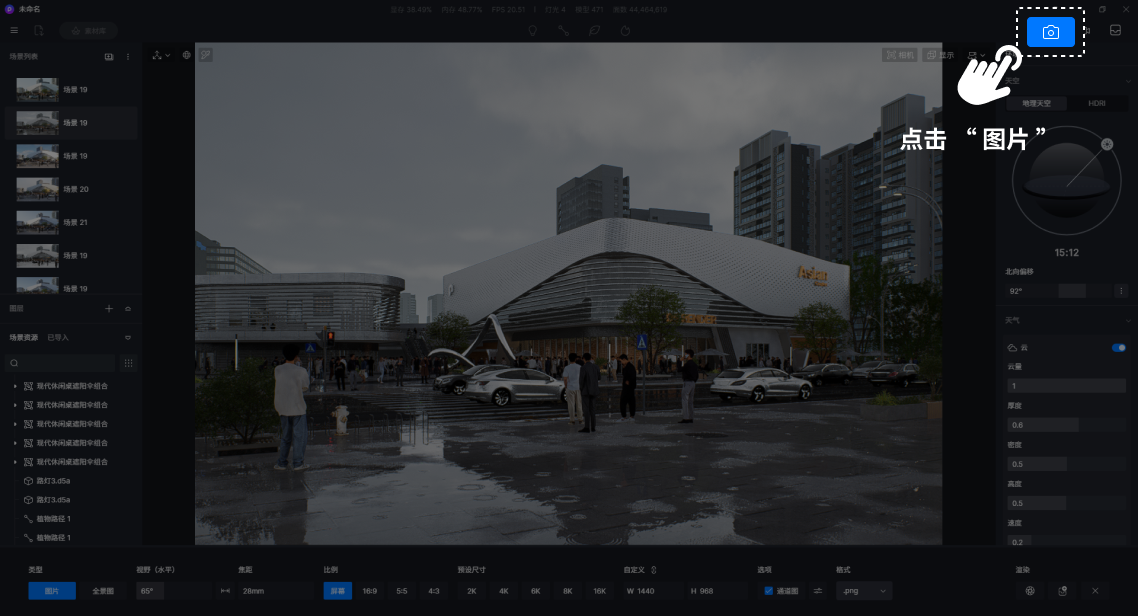Choose the 4K preset size button

[x=503, y=591]
